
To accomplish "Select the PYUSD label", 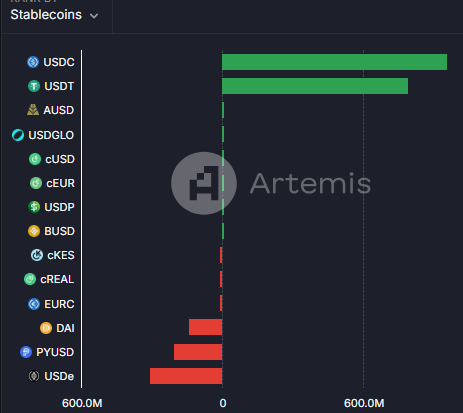I will [55, 352].
